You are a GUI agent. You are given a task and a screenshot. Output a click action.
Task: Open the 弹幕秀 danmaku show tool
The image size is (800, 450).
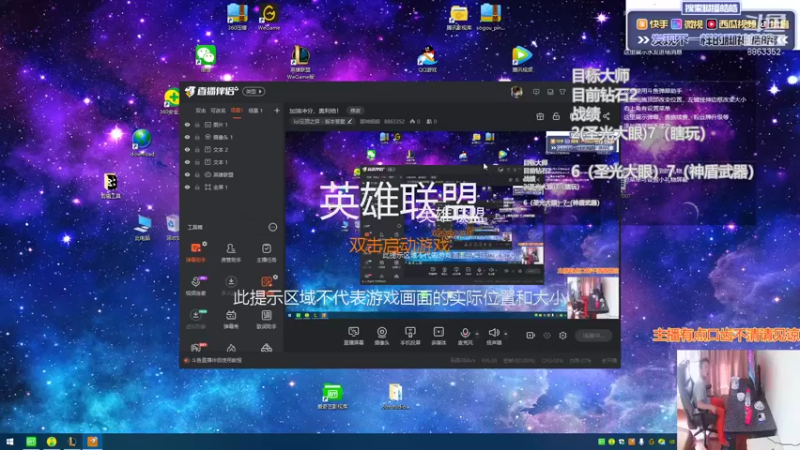(x=231, y=319)
